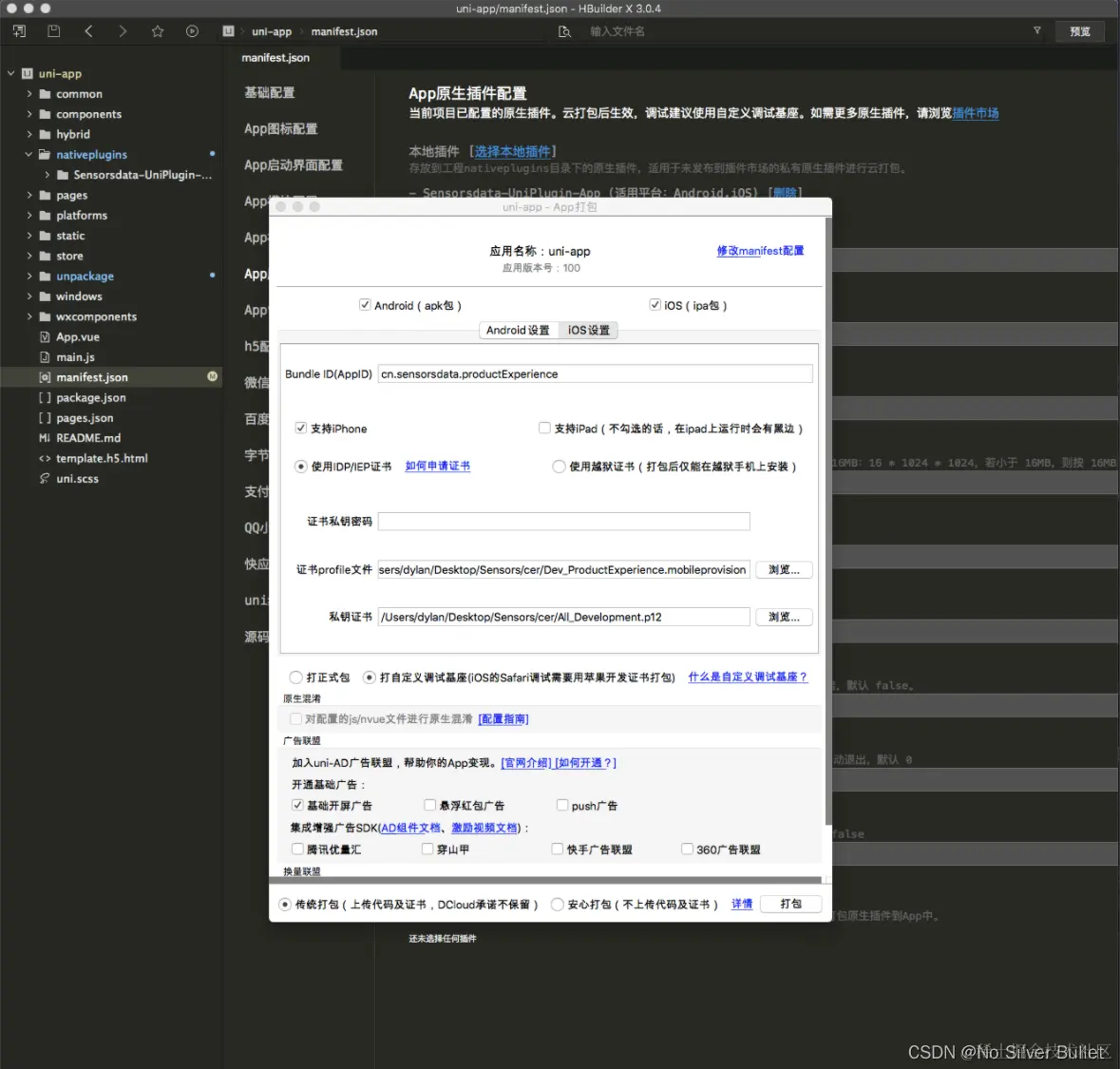Expand the platforms folder
The image size is (1120, 1069).
[29, 215]
